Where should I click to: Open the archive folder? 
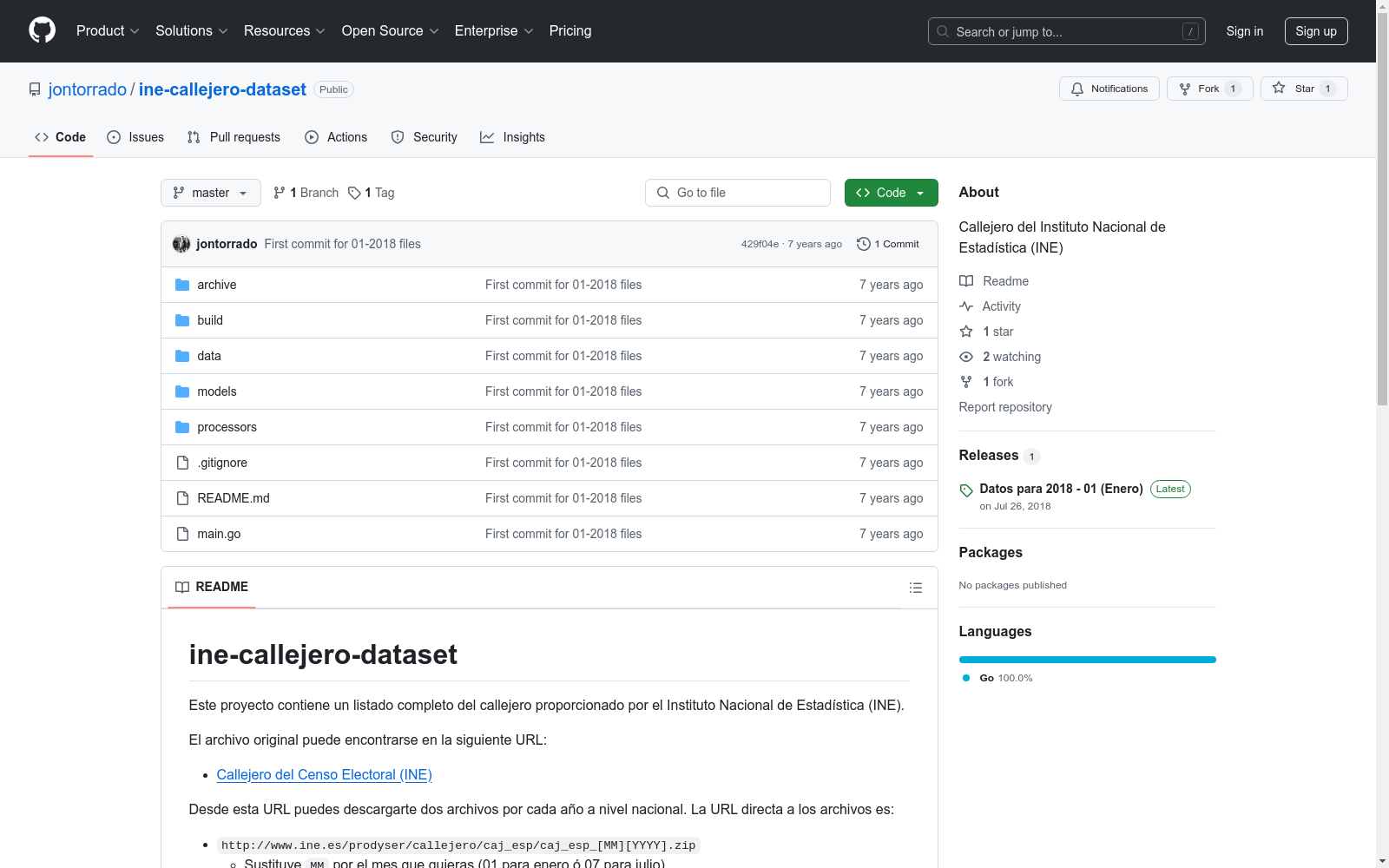pyautogui.click(x=217, y=285)
